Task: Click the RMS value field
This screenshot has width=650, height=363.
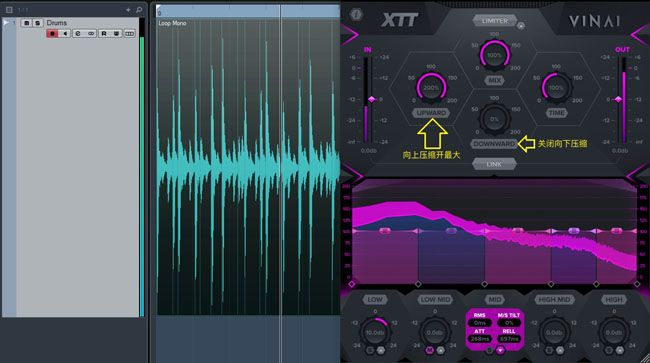Action: 480,323
